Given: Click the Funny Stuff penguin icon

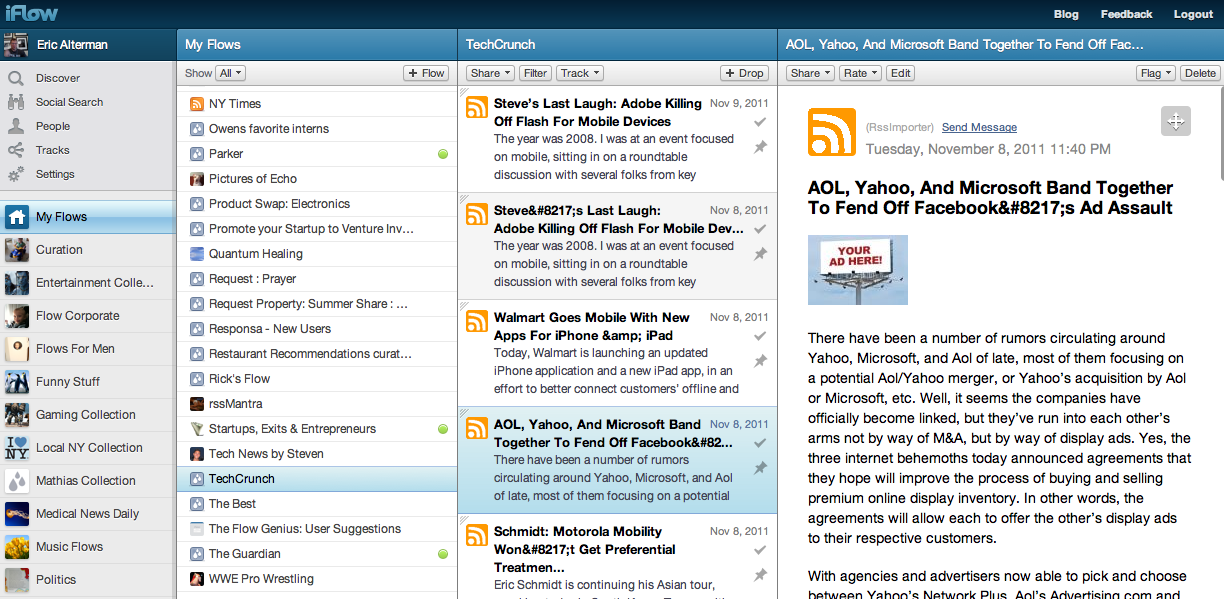Looking at the screenshot, I should [x=16, y=382].
